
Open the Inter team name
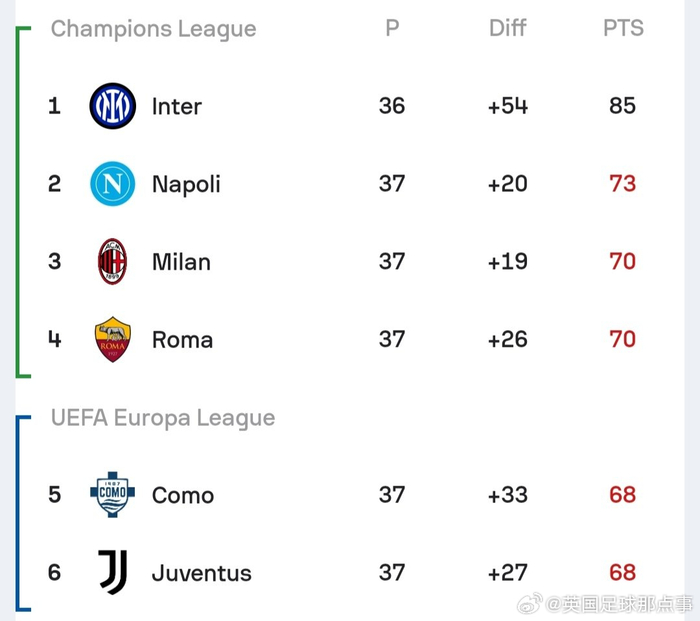[177, 106]
